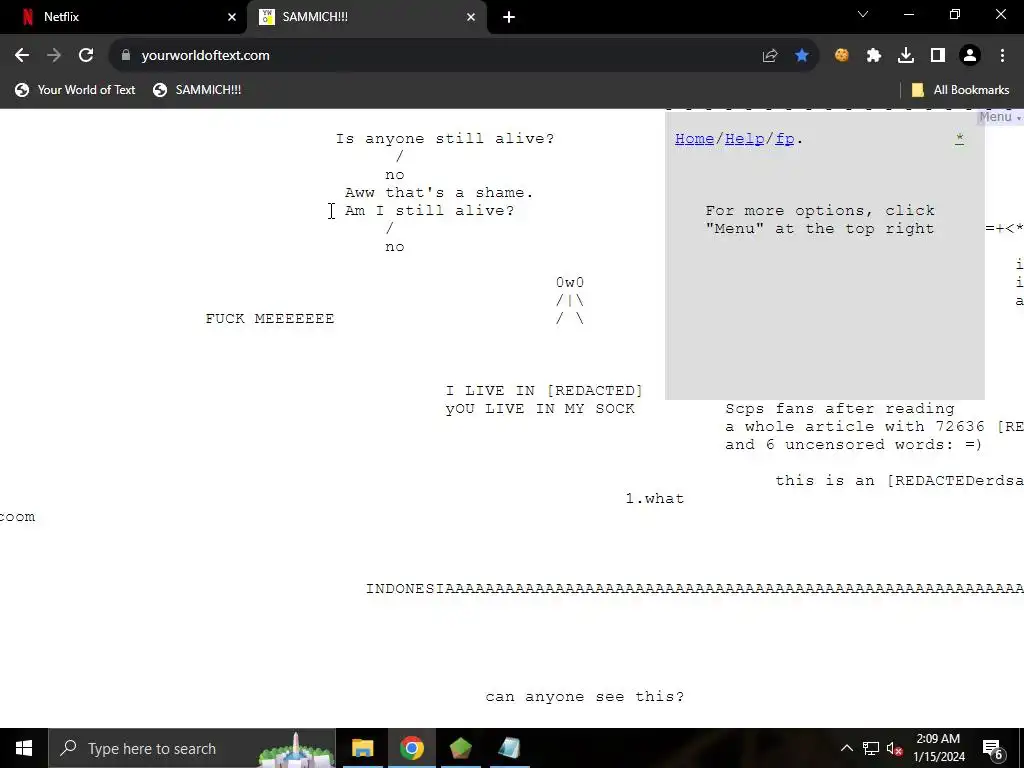This screenshot has width=1024, height=768.
Task: Open Your World of Text bookmark
Action: 75,90
